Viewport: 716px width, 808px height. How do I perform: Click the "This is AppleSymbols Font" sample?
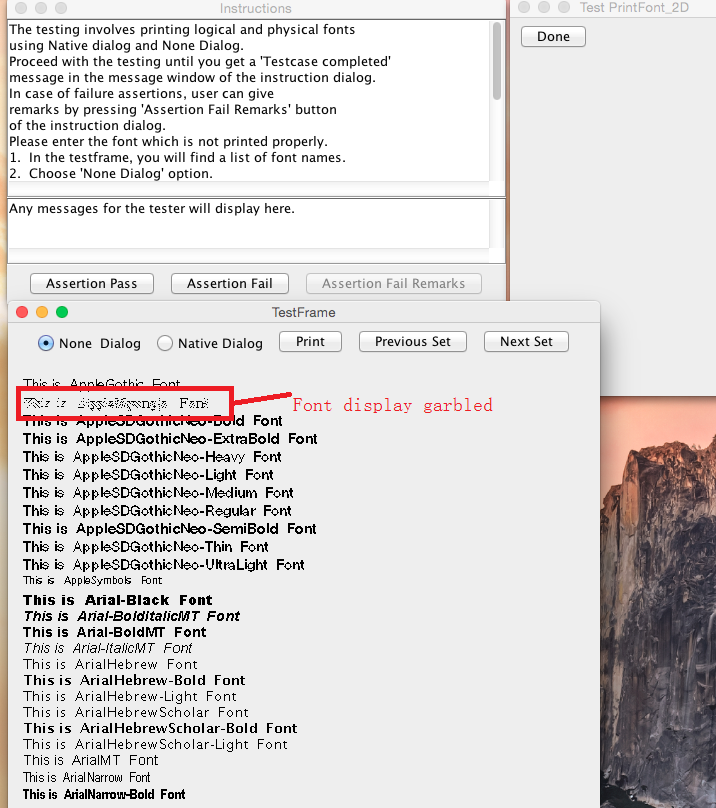coord(92,580)
